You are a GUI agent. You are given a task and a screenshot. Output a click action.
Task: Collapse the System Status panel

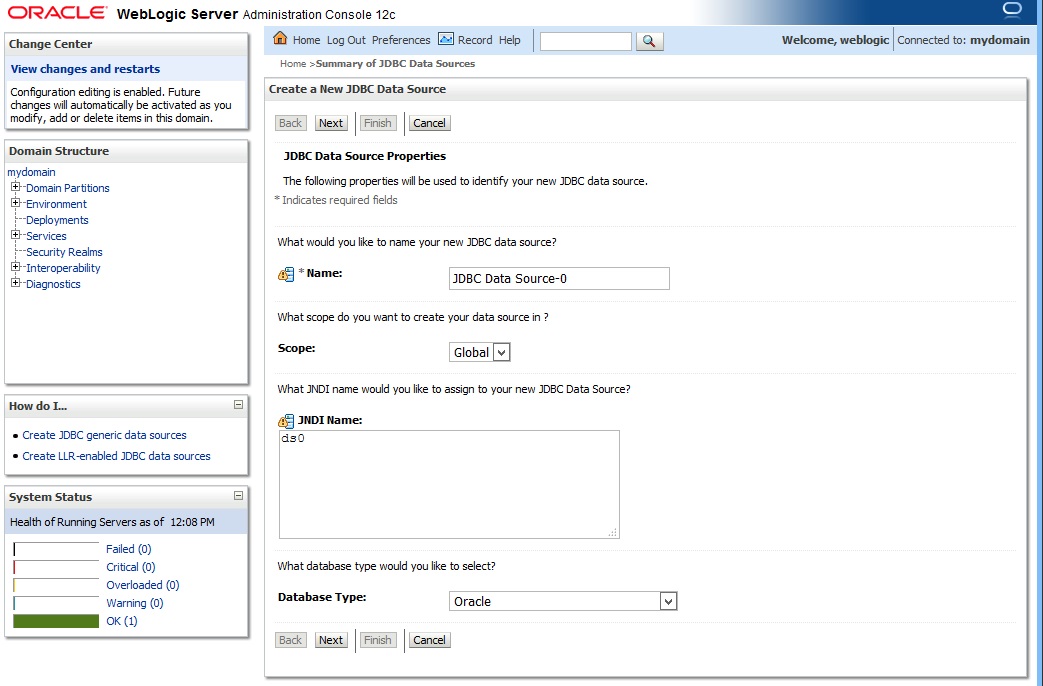pyautogui.click(x=238, y=495)
